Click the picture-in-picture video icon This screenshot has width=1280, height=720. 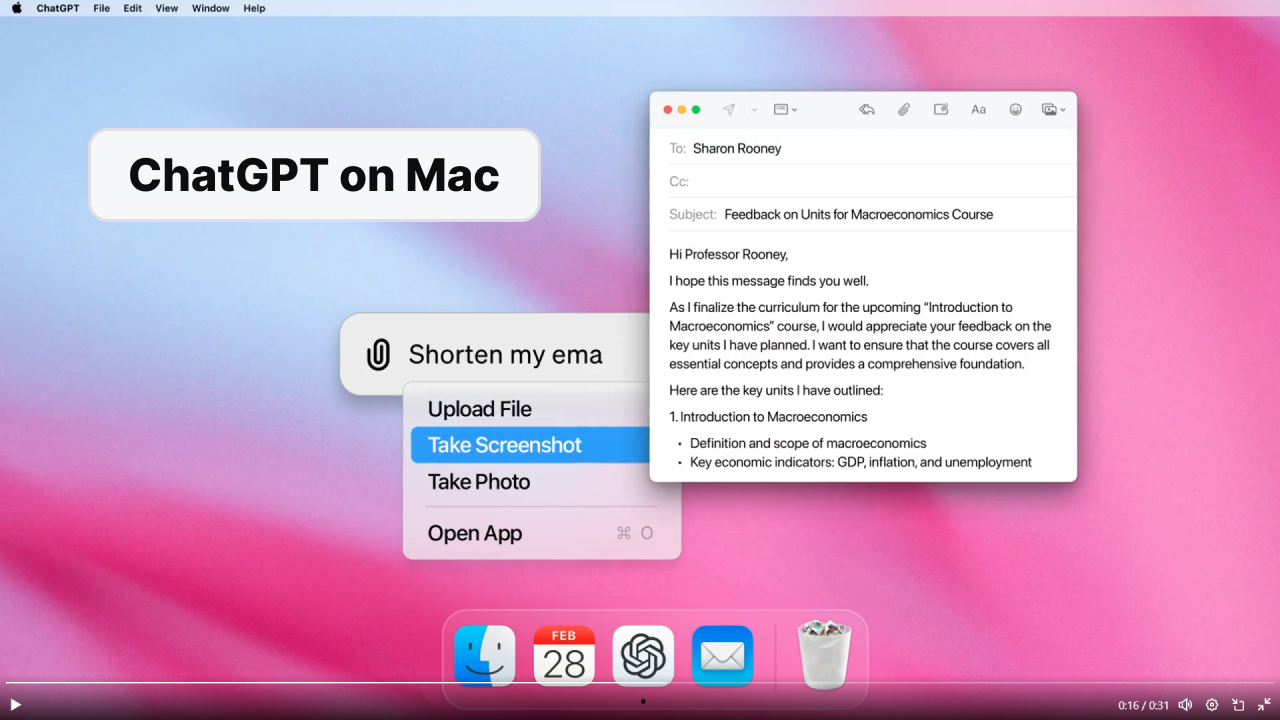pyautogui.click(x=1238, y=705)
